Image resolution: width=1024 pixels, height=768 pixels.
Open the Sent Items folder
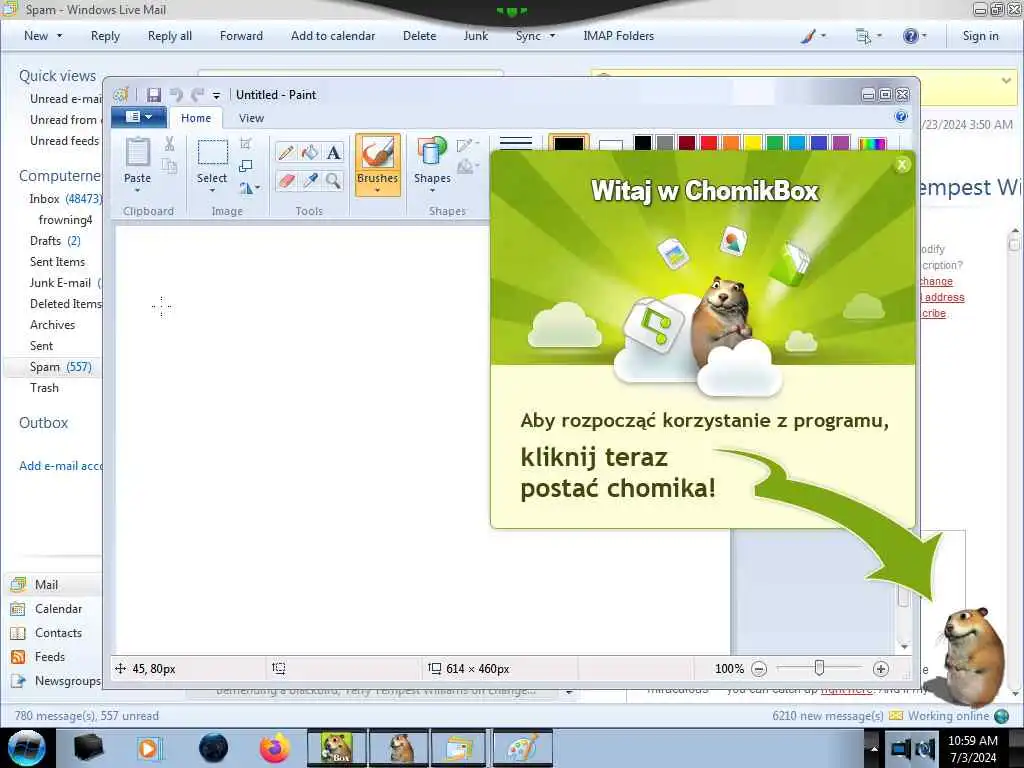coord(57,262)
